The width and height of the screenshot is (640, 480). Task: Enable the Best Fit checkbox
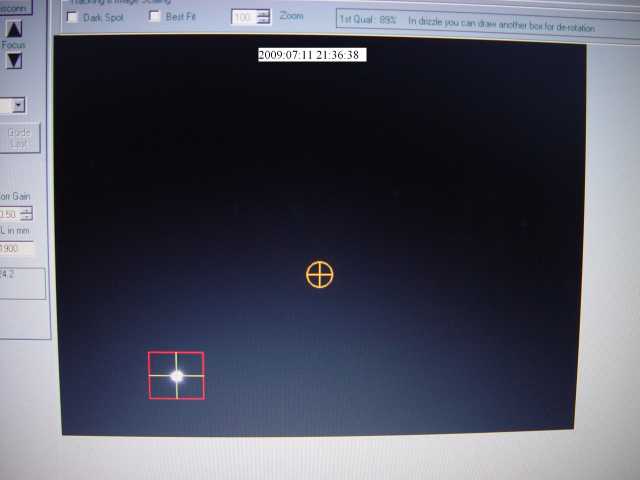tap(155, 16)
